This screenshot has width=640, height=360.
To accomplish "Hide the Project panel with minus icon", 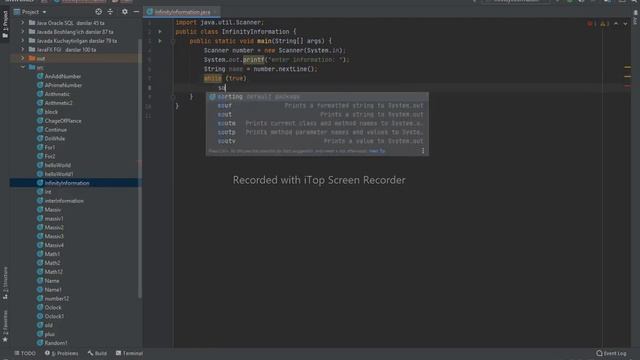I will (x=136, y=12).
